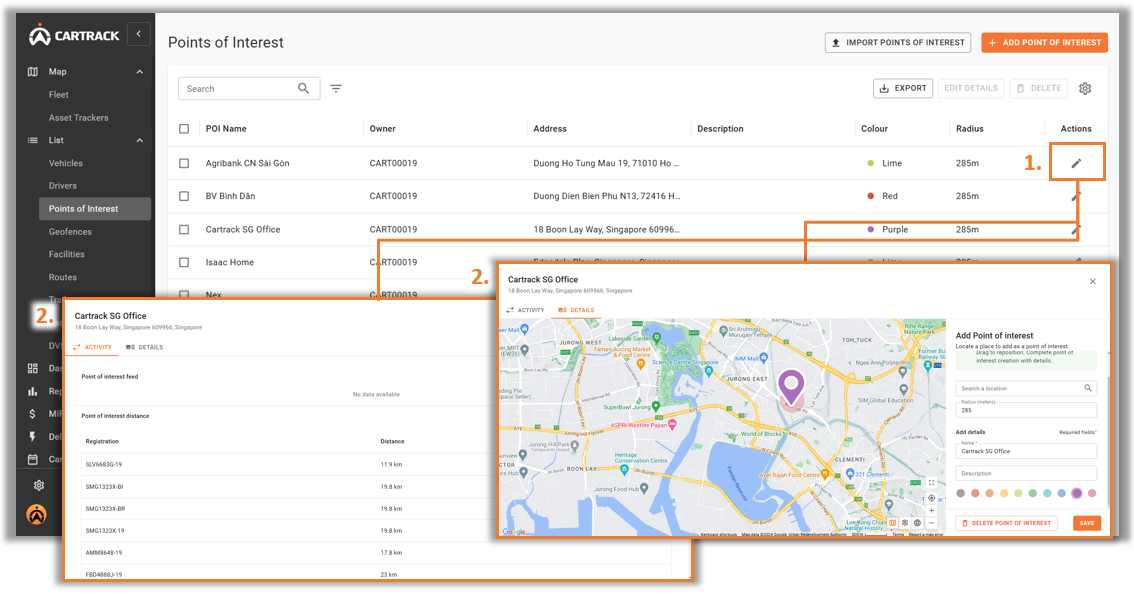Export the points of interest list

(903, 88)
